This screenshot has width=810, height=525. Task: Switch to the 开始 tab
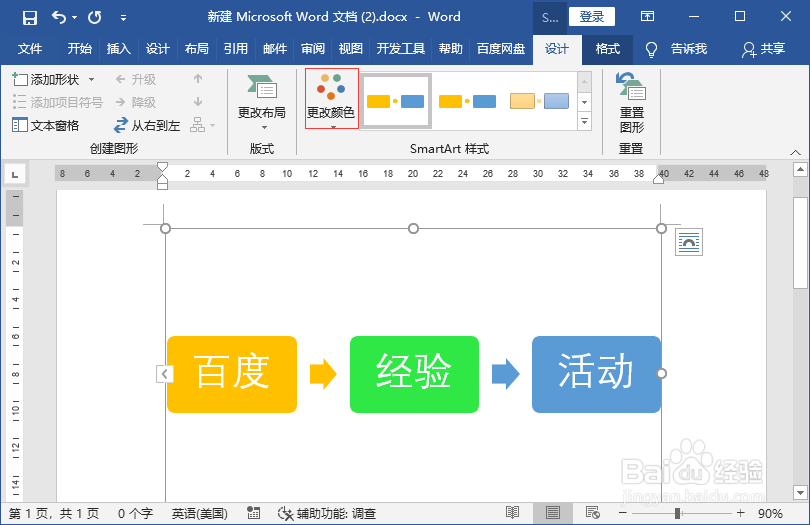click(x=80, y=49)
